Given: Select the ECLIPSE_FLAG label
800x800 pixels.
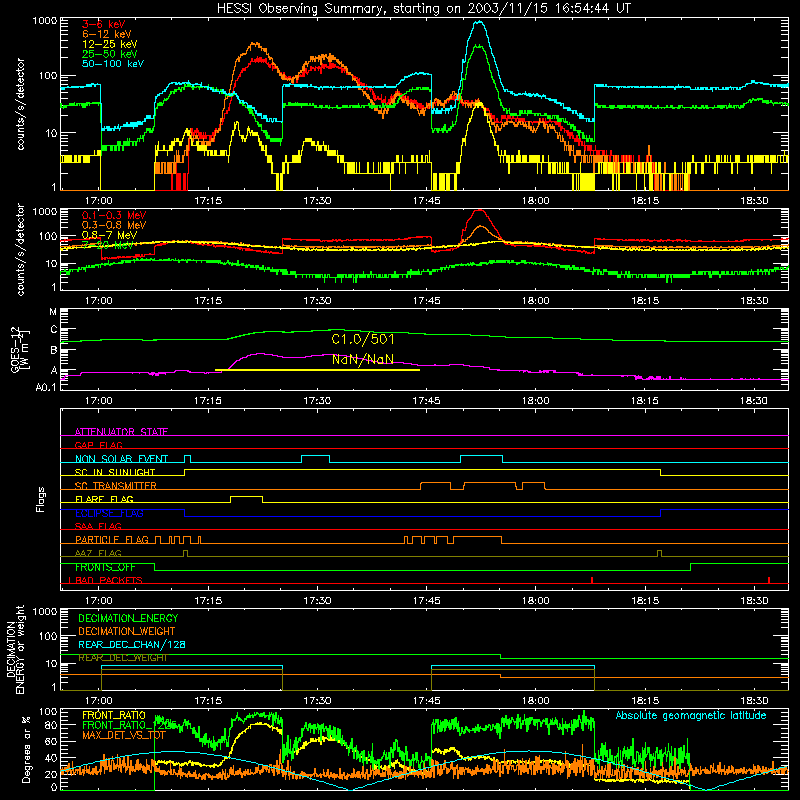Looking at the screenshot, I should tap(109, 513).
